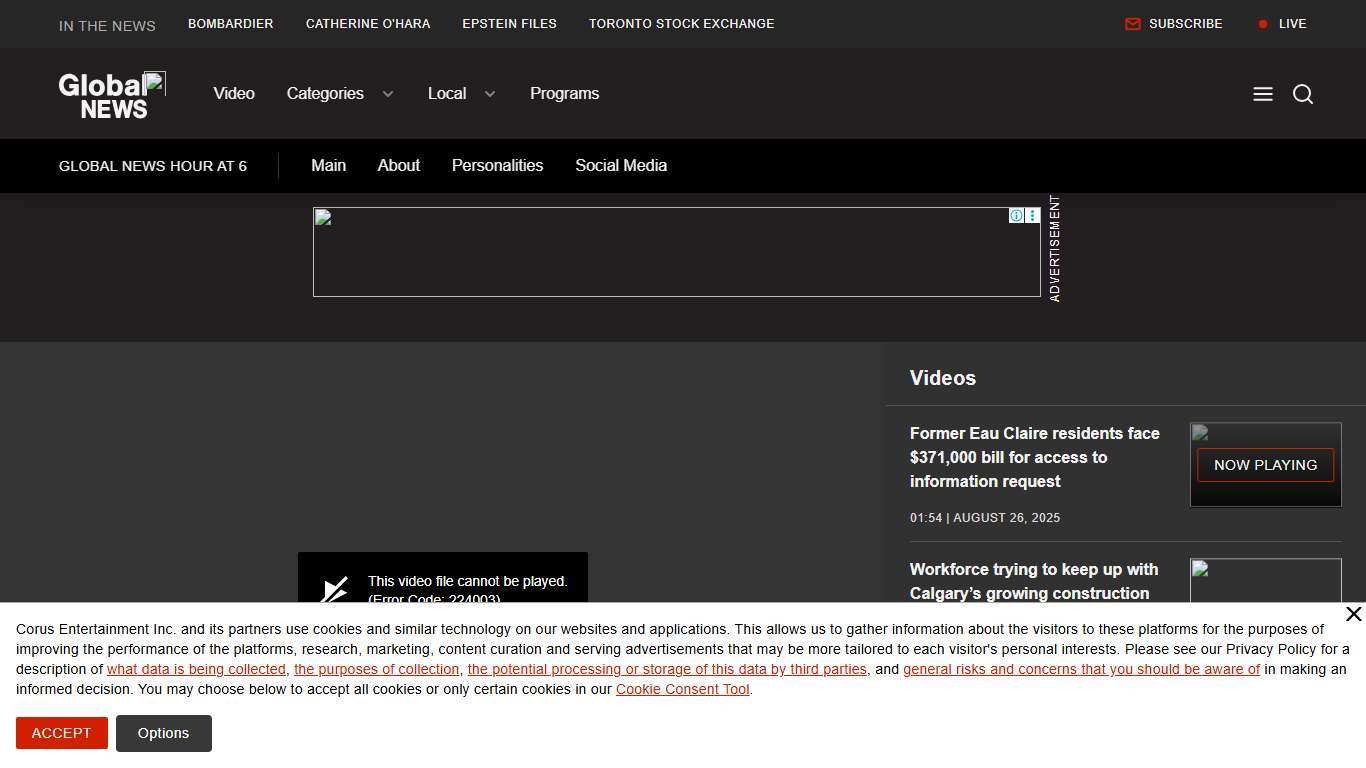Open Former Eau Claire residents video title
The width and height of the screenshot is (1366, 768).
[1034, 457]
